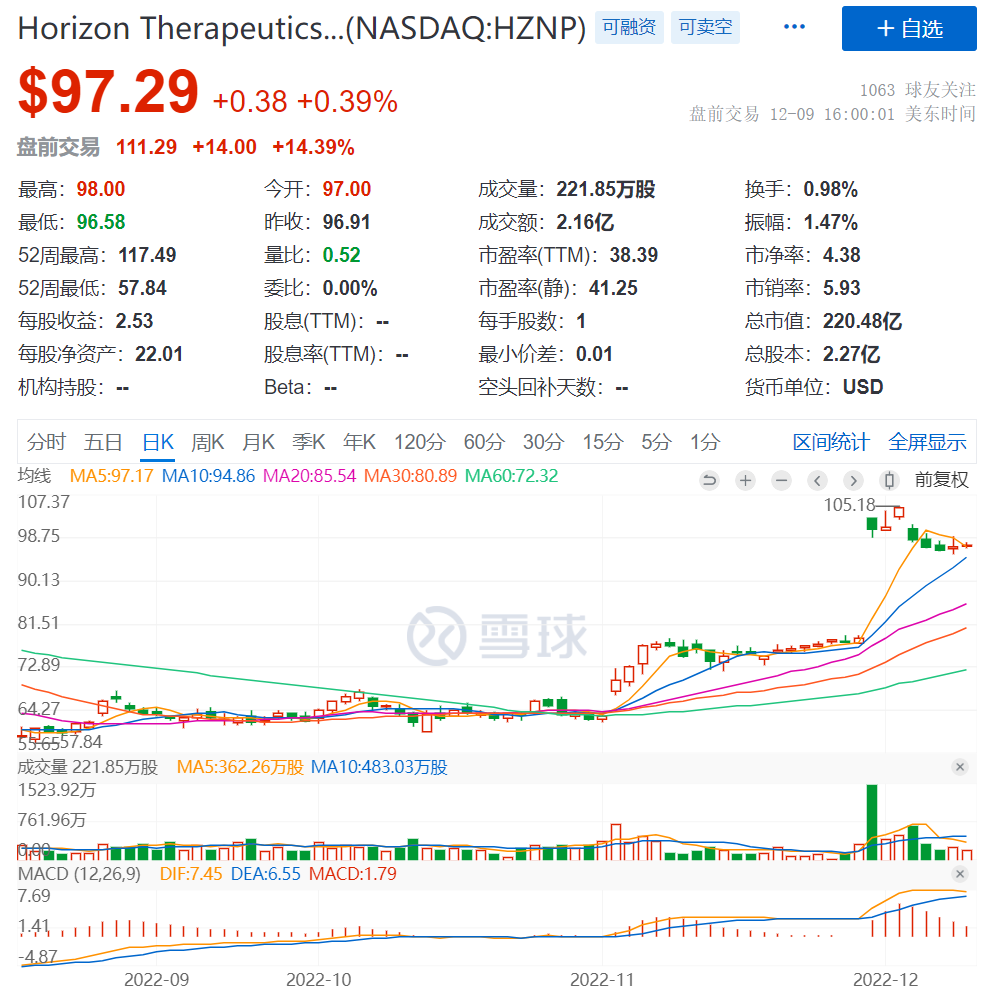Image resolution: width=1000 pixels, height=998 pixels.
Task: Click the 盘前交易 price 111.29
Action: point(146,147)
